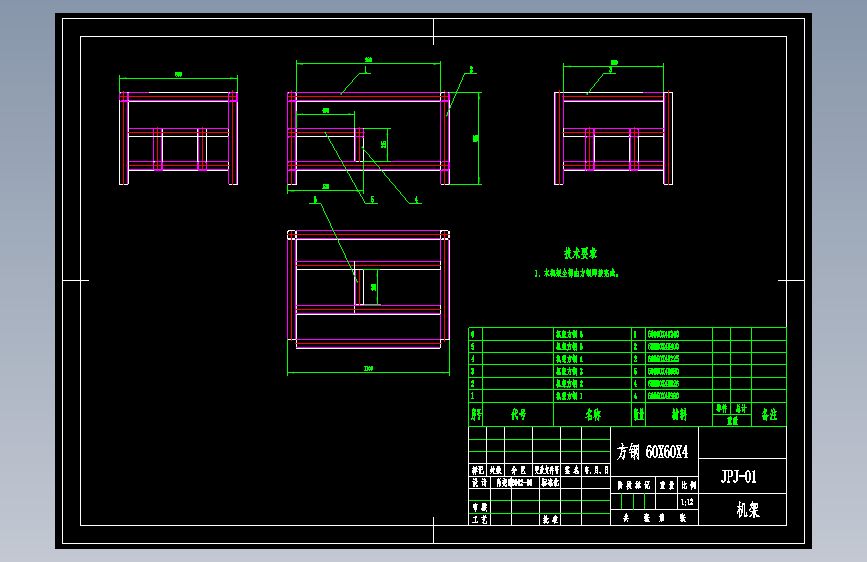Viewport: 867px width, 562px height.
Task: Click the 批准 label
Action: point(550,519)
